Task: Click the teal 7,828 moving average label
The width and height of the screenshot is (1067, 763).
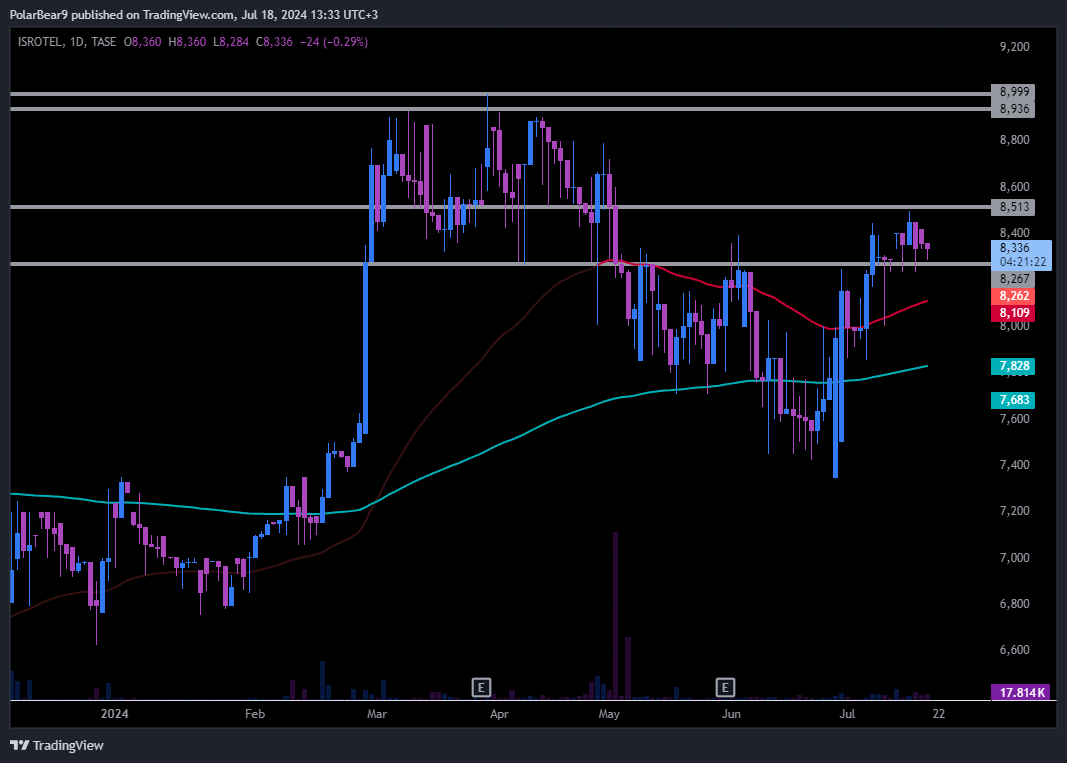Action: tap(1013, 366)
